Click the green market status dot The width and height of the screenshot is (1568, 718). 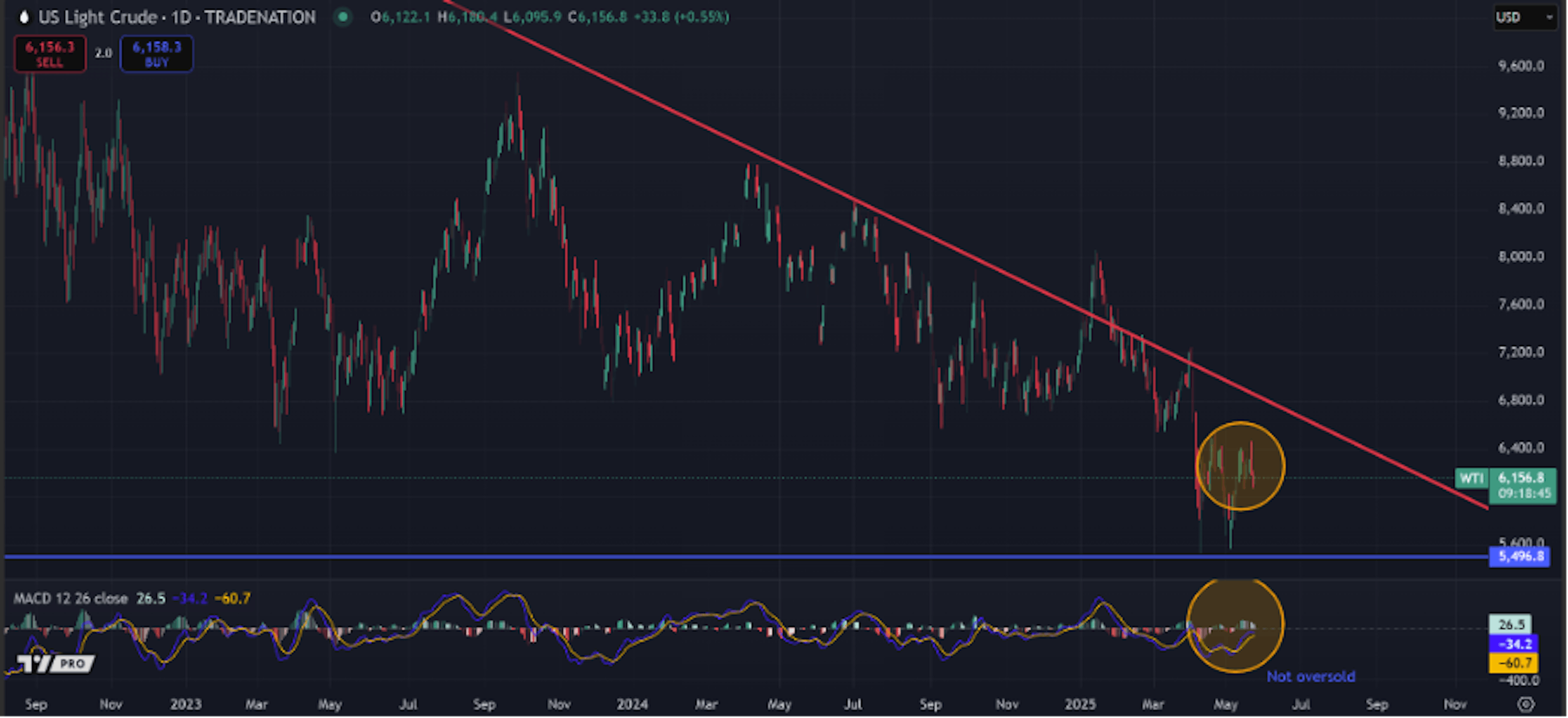343,17
